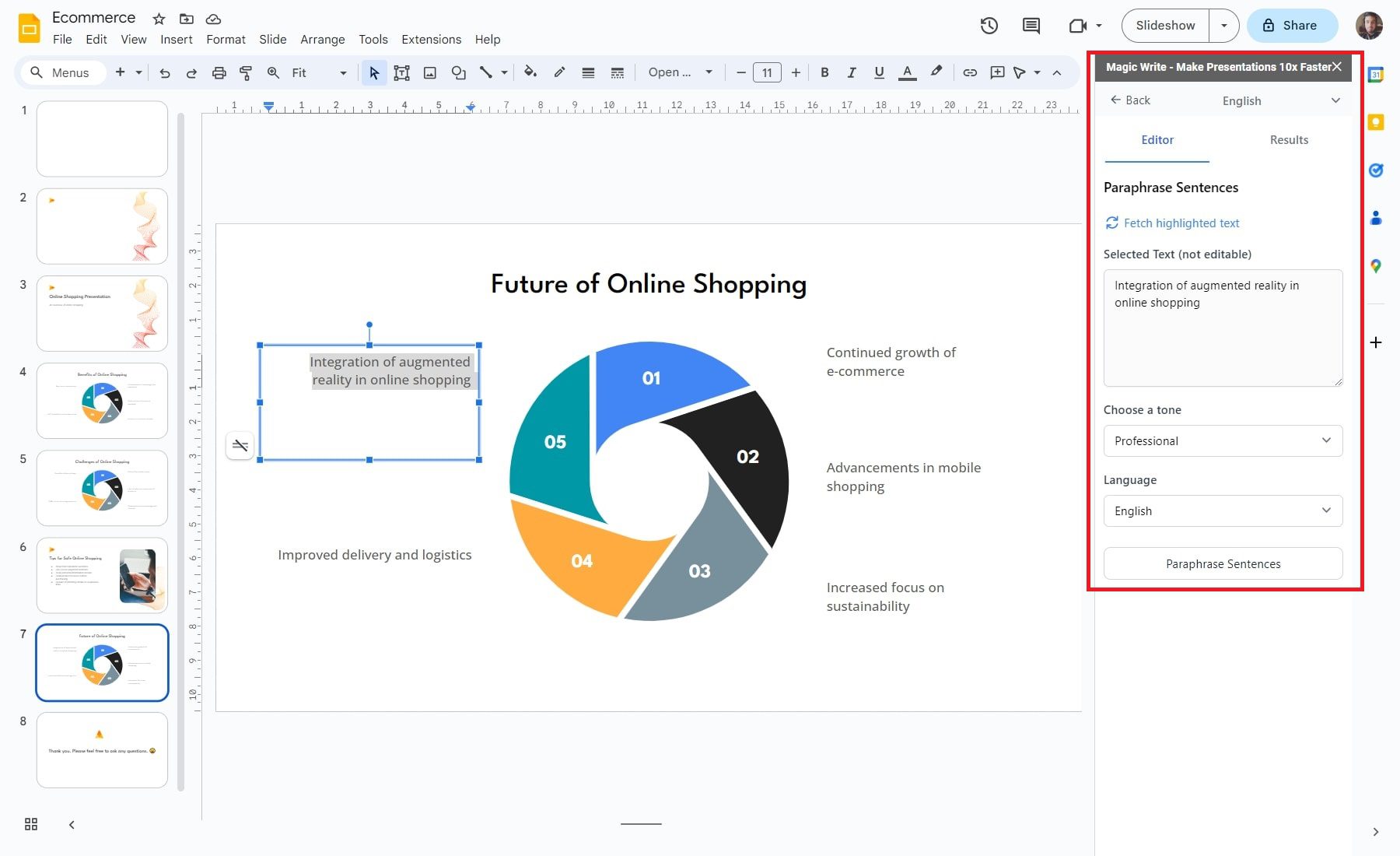The image size is (1400, 856).
Task: Open the comments history icon
Action: point(1031,26)
